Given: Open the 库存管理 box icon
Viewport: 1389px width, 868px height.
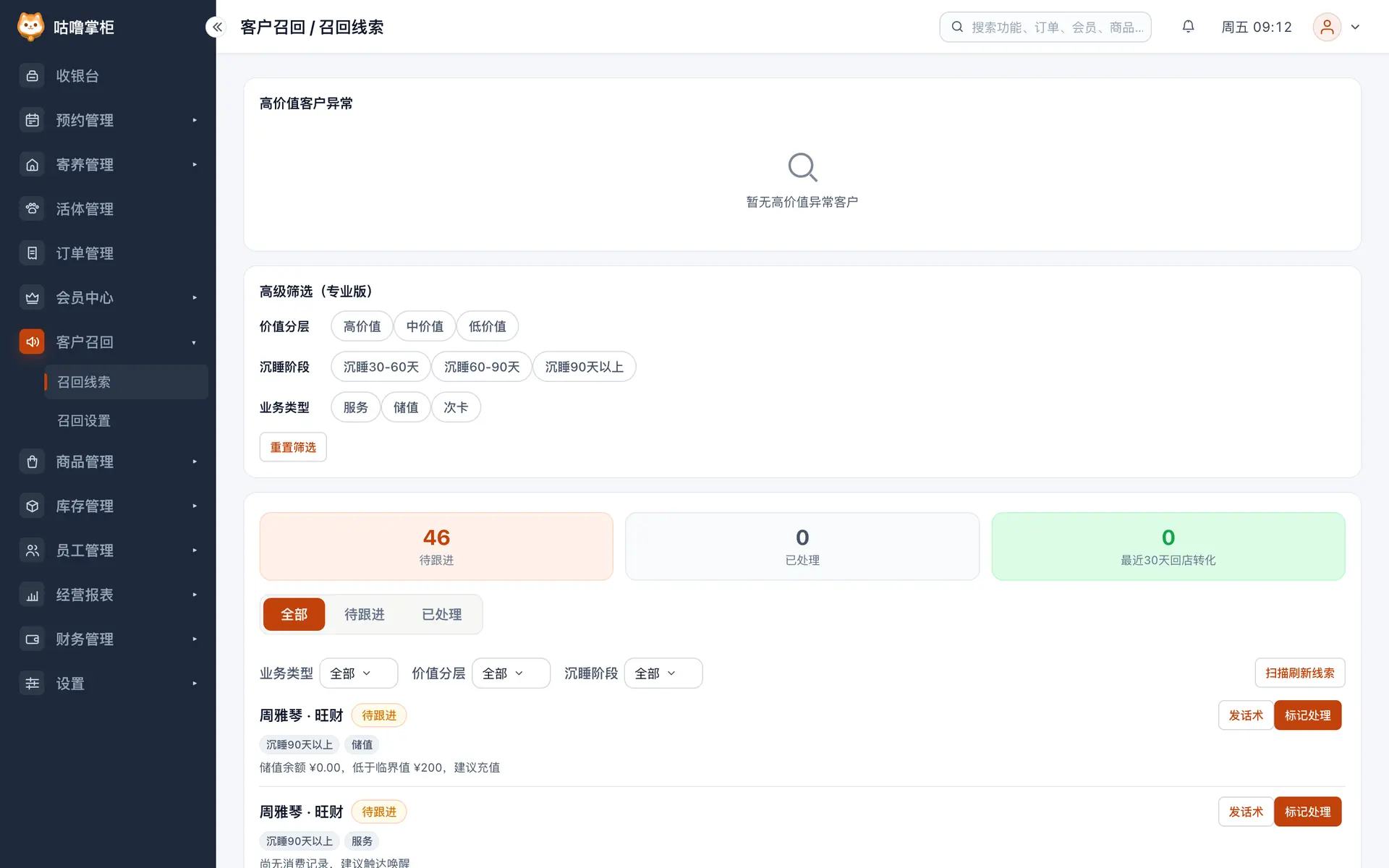Looking at the screenshot, I should pyautogui.click(x=32, y=506).
